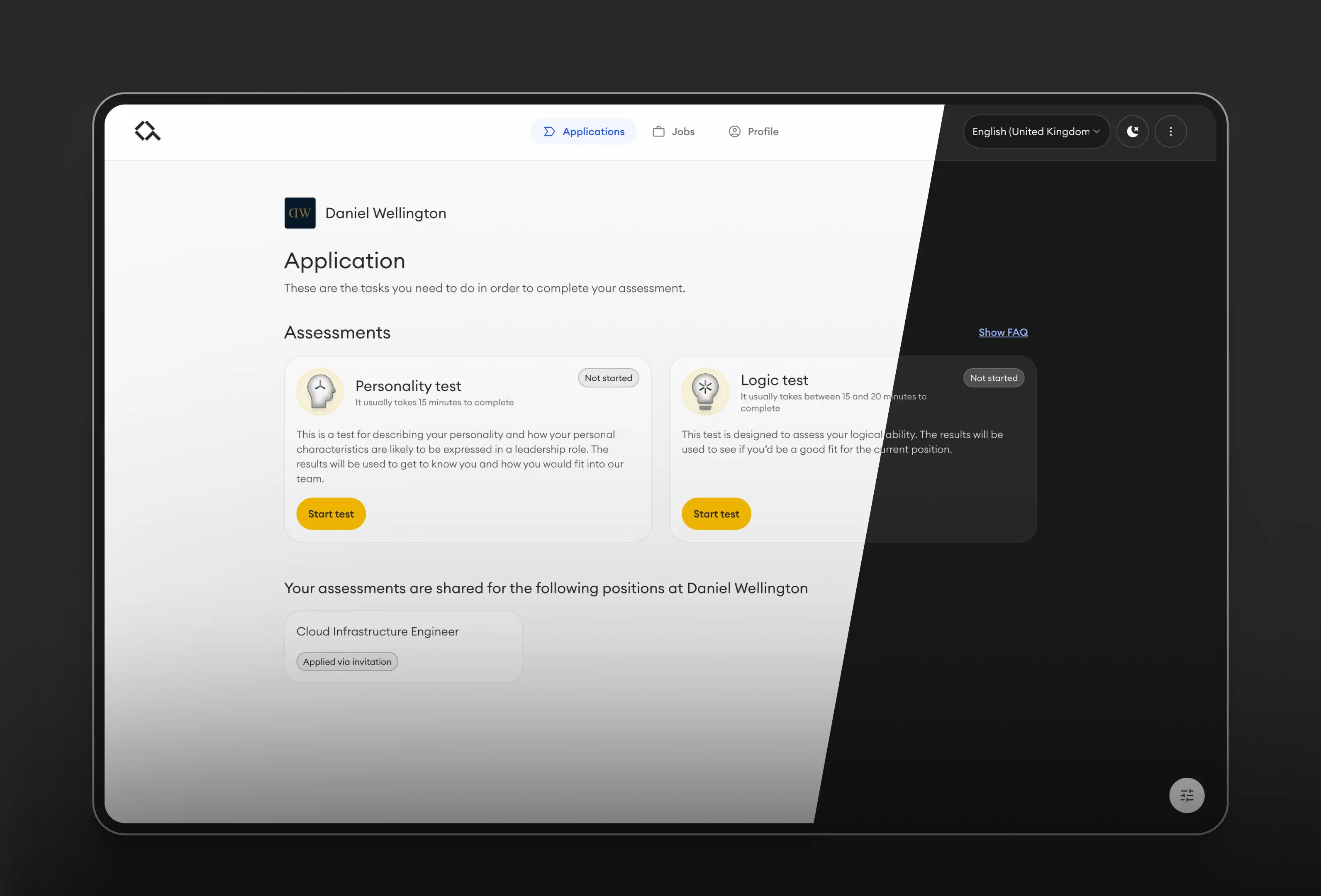The height and width of the screenshot is (896, 1321).
Task: Open the Applications tab
Action: pyautogui.click(x=584, y=131)
